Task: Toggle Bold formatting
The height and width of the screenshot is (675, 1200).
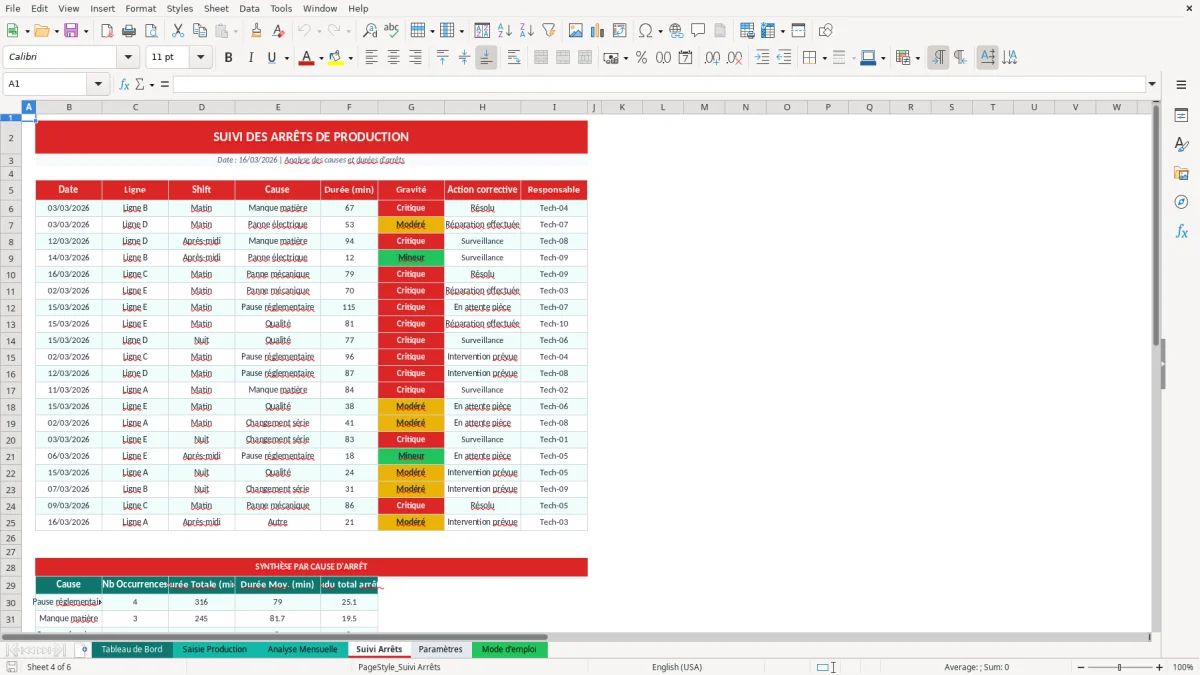Action: 228,58
